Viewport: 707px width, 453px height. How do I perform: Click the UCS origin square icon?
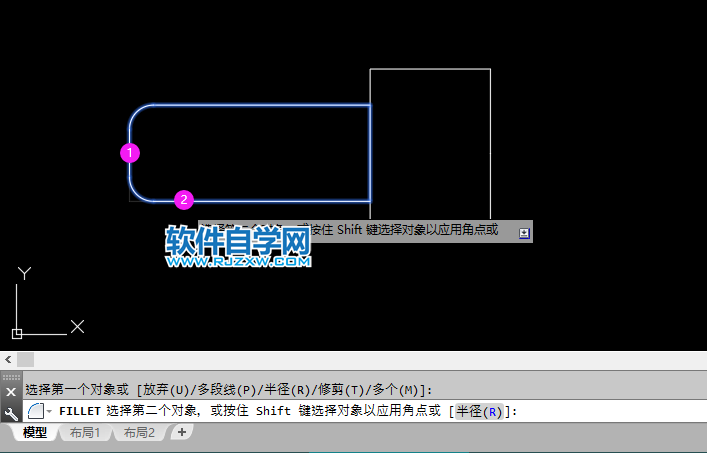[17, 334]
